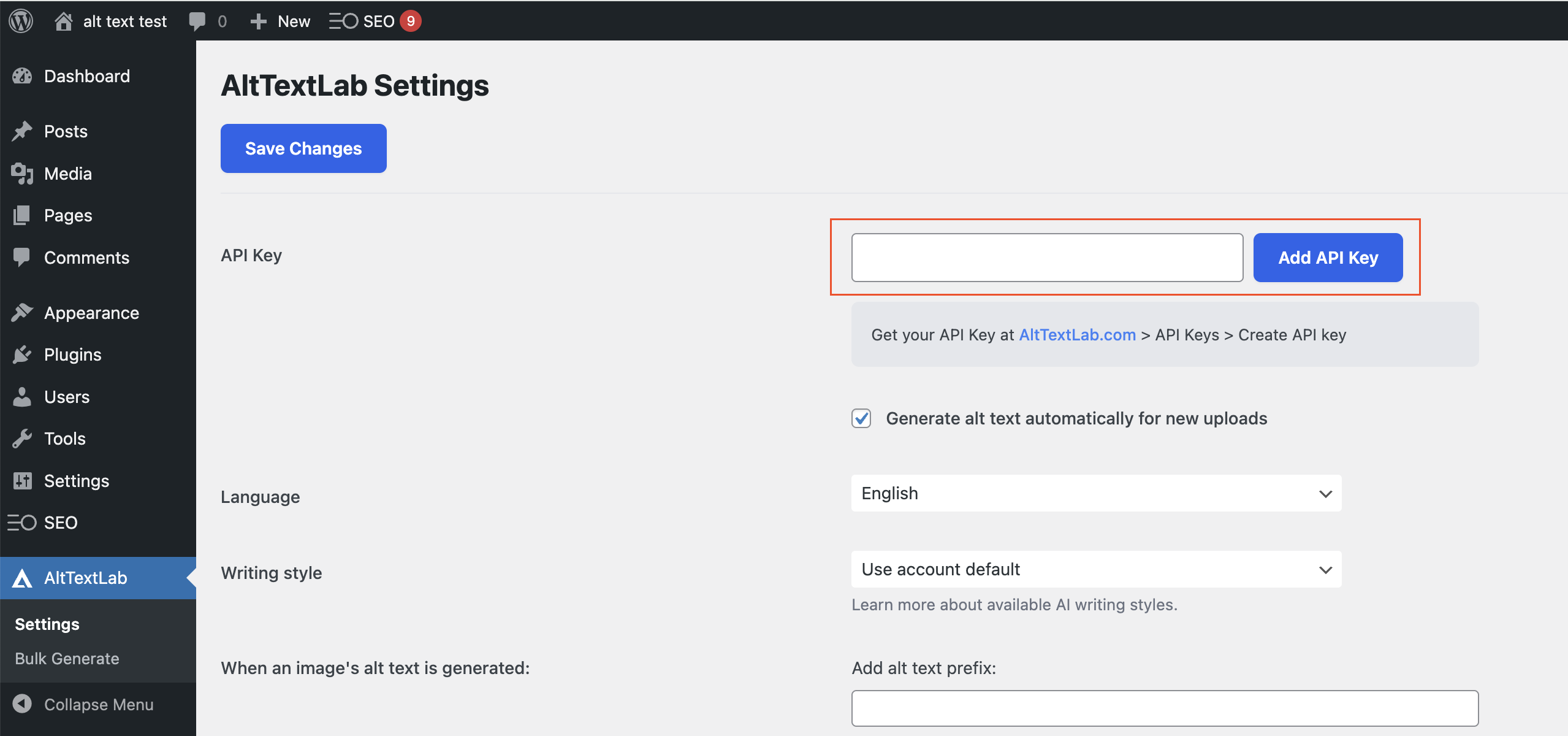Viewport: 1568px width, 736px height.
Task: Click the Comments speech bubble sidebar icon
Action: (22, 258)
